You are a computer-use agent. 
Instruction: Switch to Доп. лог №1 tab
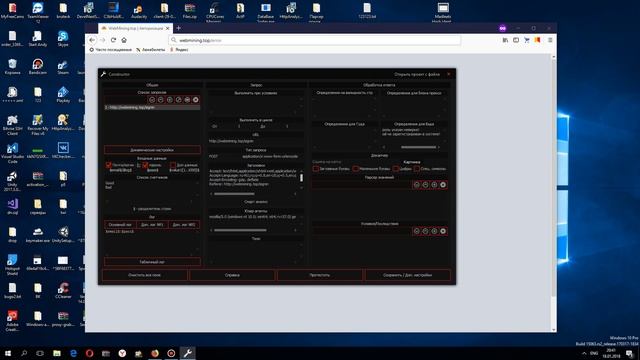click(152, 224)
